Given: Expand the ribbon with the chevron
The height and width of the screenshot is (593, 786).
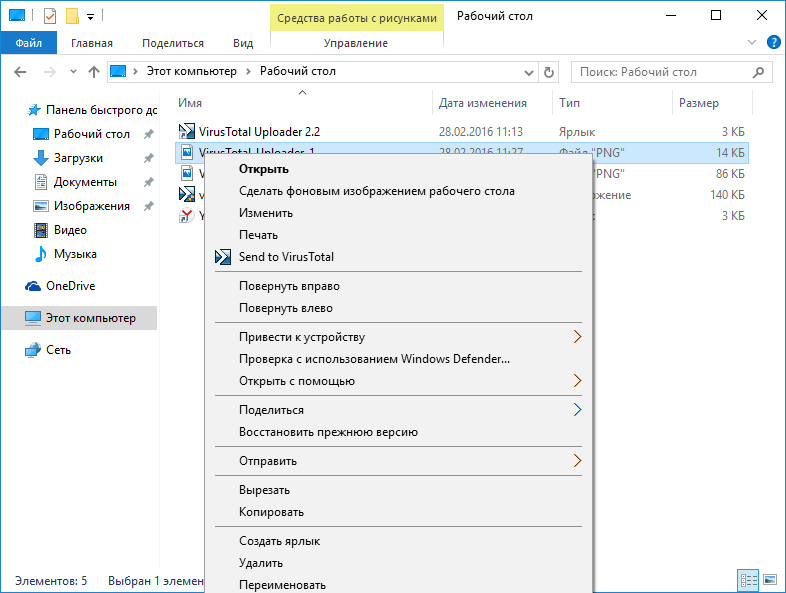Looking at the screenshot, I should click(752, 43).
